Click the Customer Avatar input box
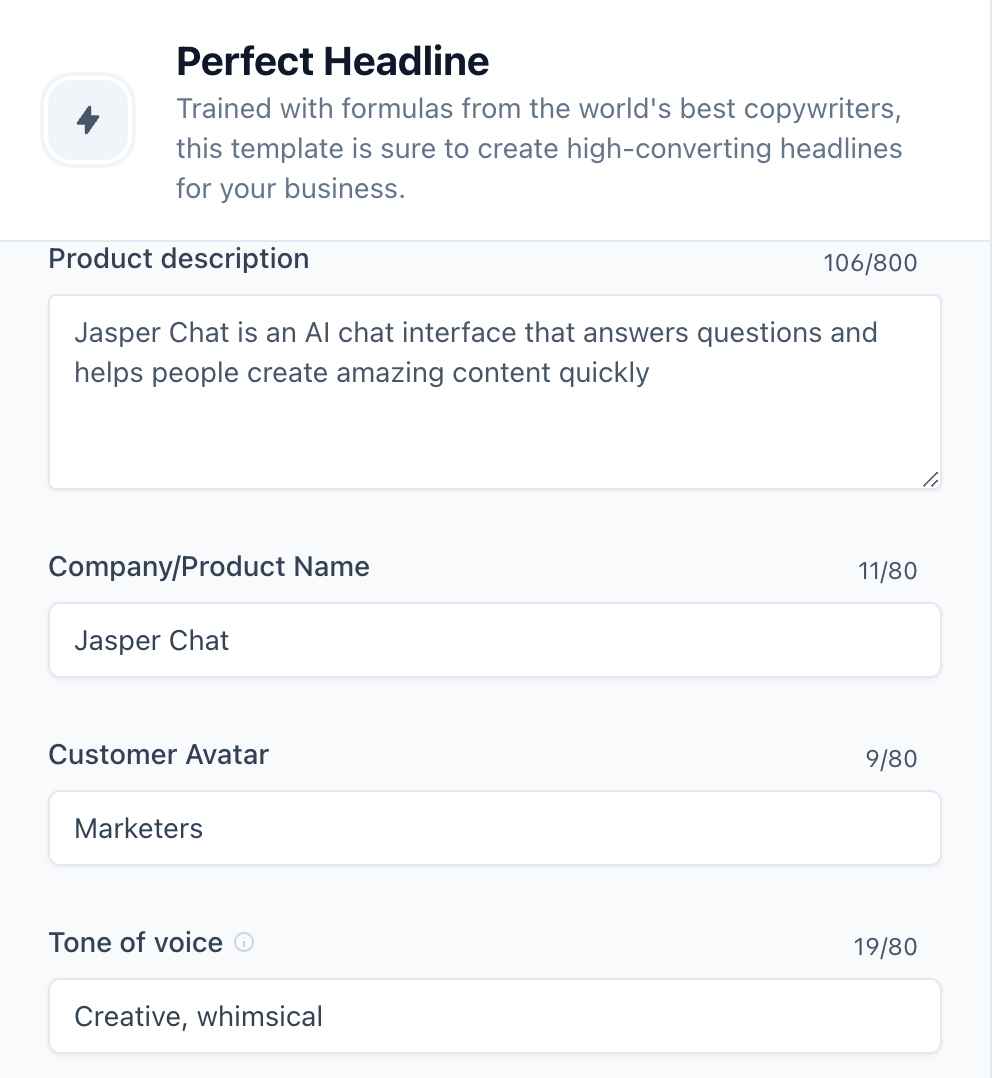 495,827
